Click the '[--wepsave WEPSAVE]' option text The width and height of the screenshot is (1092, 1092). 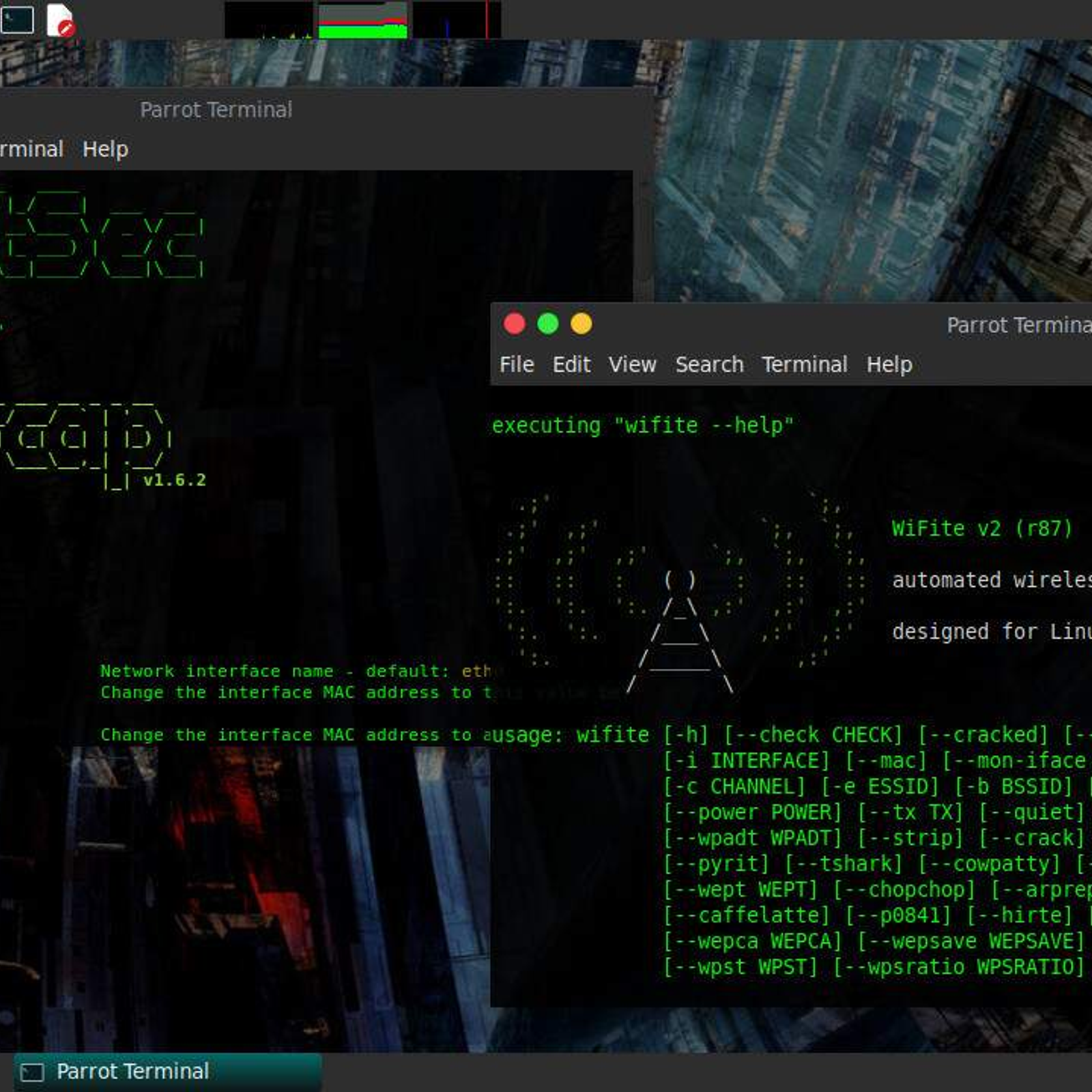[971, 941]
